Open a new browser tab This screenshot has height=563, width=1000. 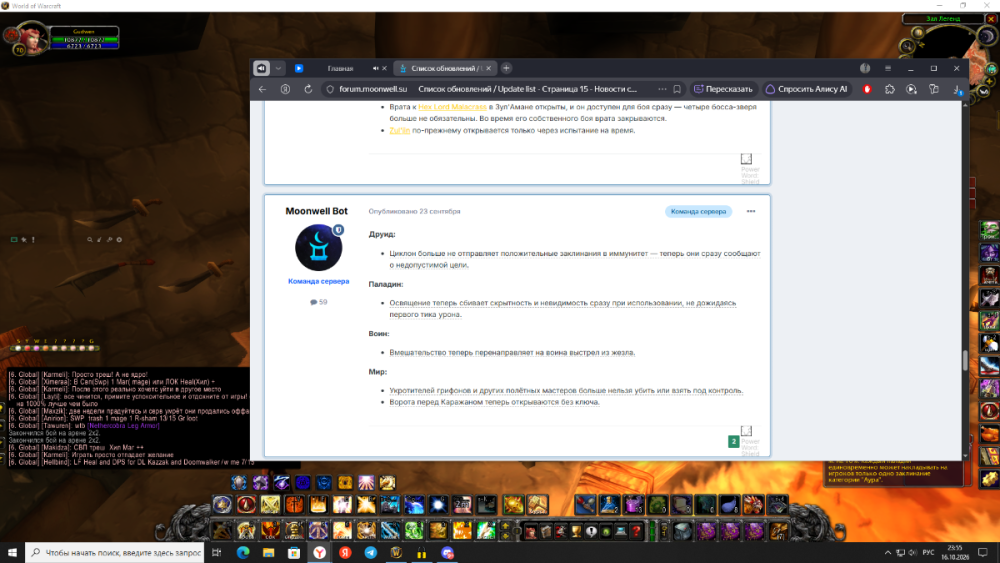(506, 68)
